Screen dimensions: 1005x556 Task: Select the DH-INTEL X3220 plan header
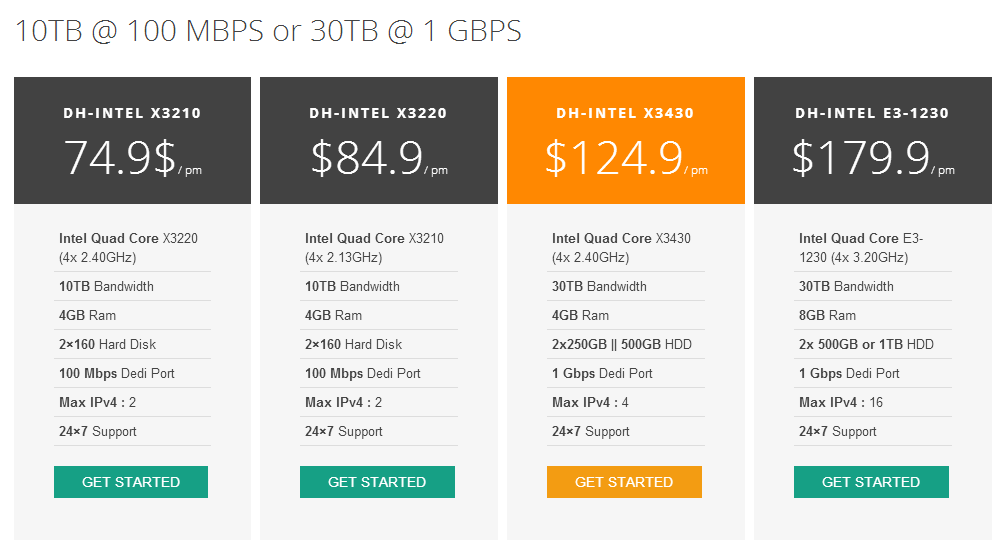click(x=378, y=113)
